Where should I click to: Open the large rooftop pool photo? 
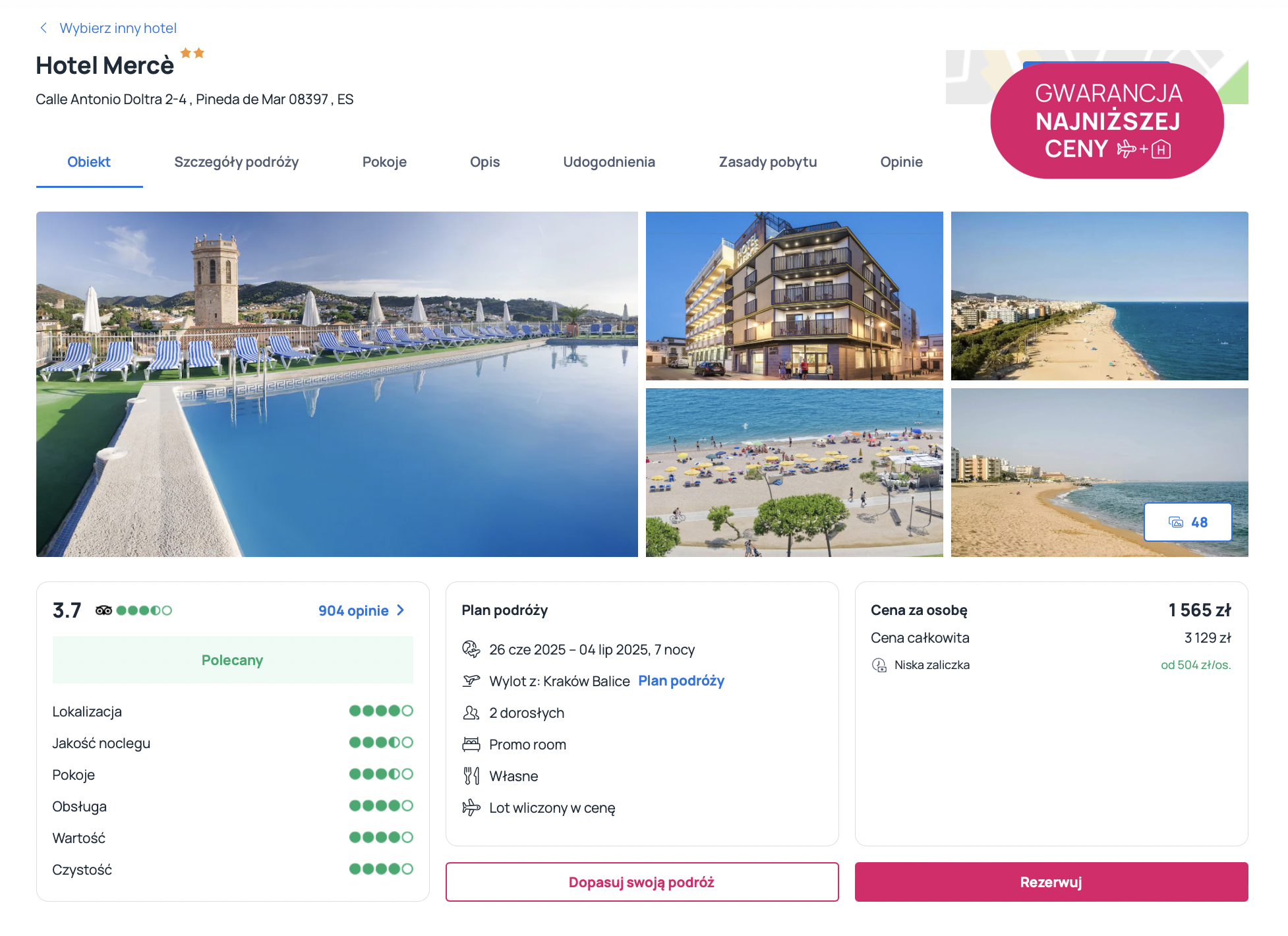tap(337, 384)
